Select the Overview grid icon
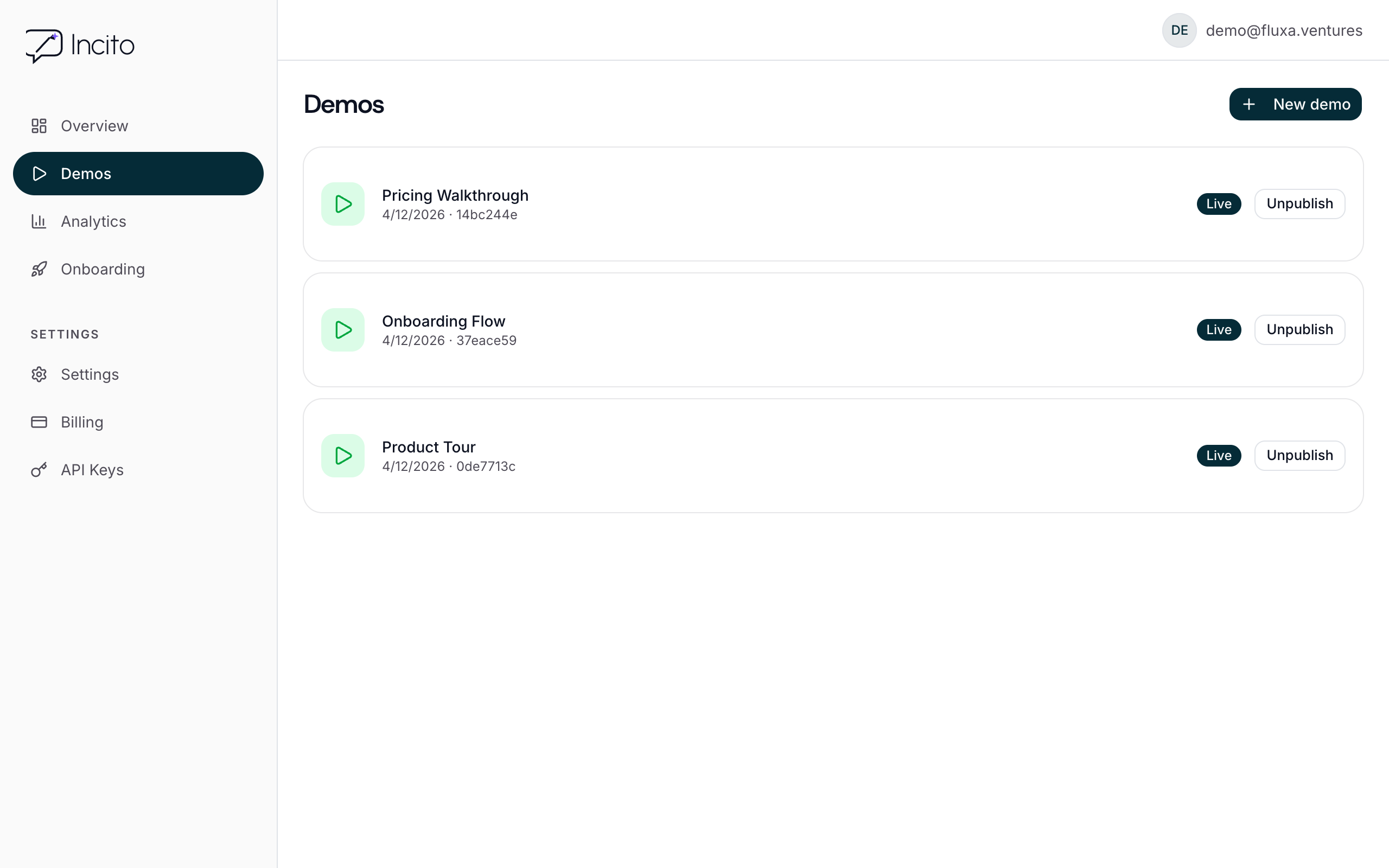The height and width of the screenshot is (868, 1389). coord(39,126)
